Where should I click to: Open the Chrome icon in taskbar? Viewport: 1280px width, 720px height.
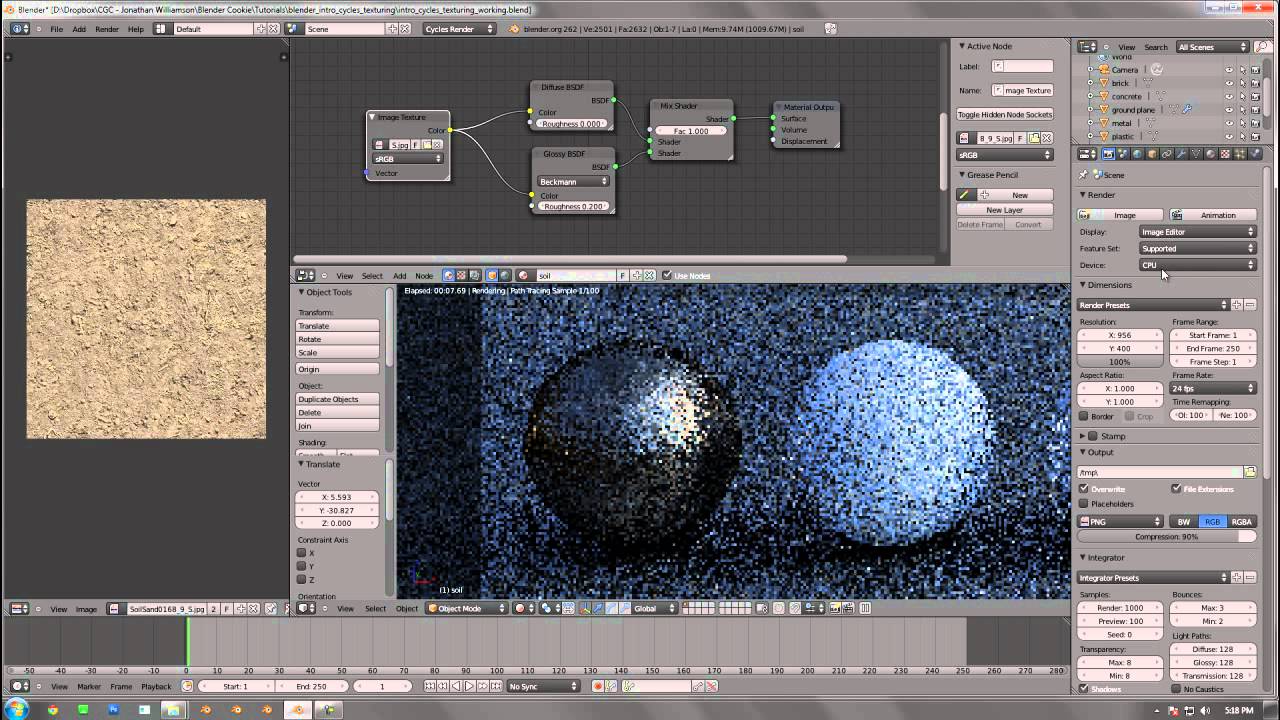(x=52, y=710)
